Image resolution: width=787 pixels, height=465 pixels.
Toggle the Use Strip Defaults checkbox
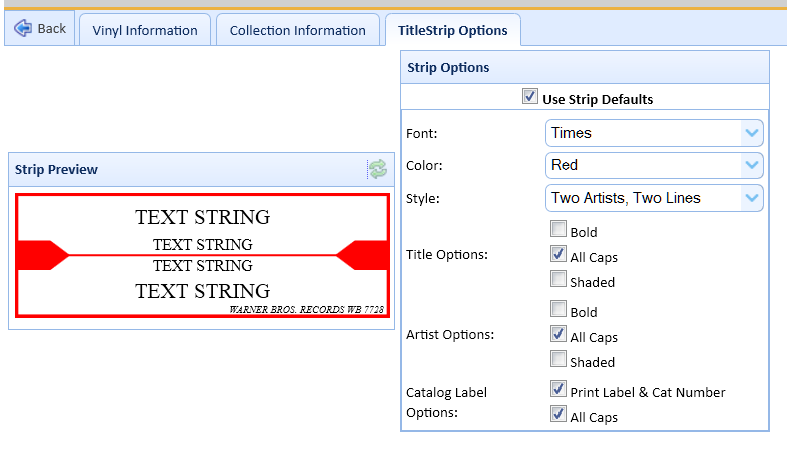click(530, 98)
